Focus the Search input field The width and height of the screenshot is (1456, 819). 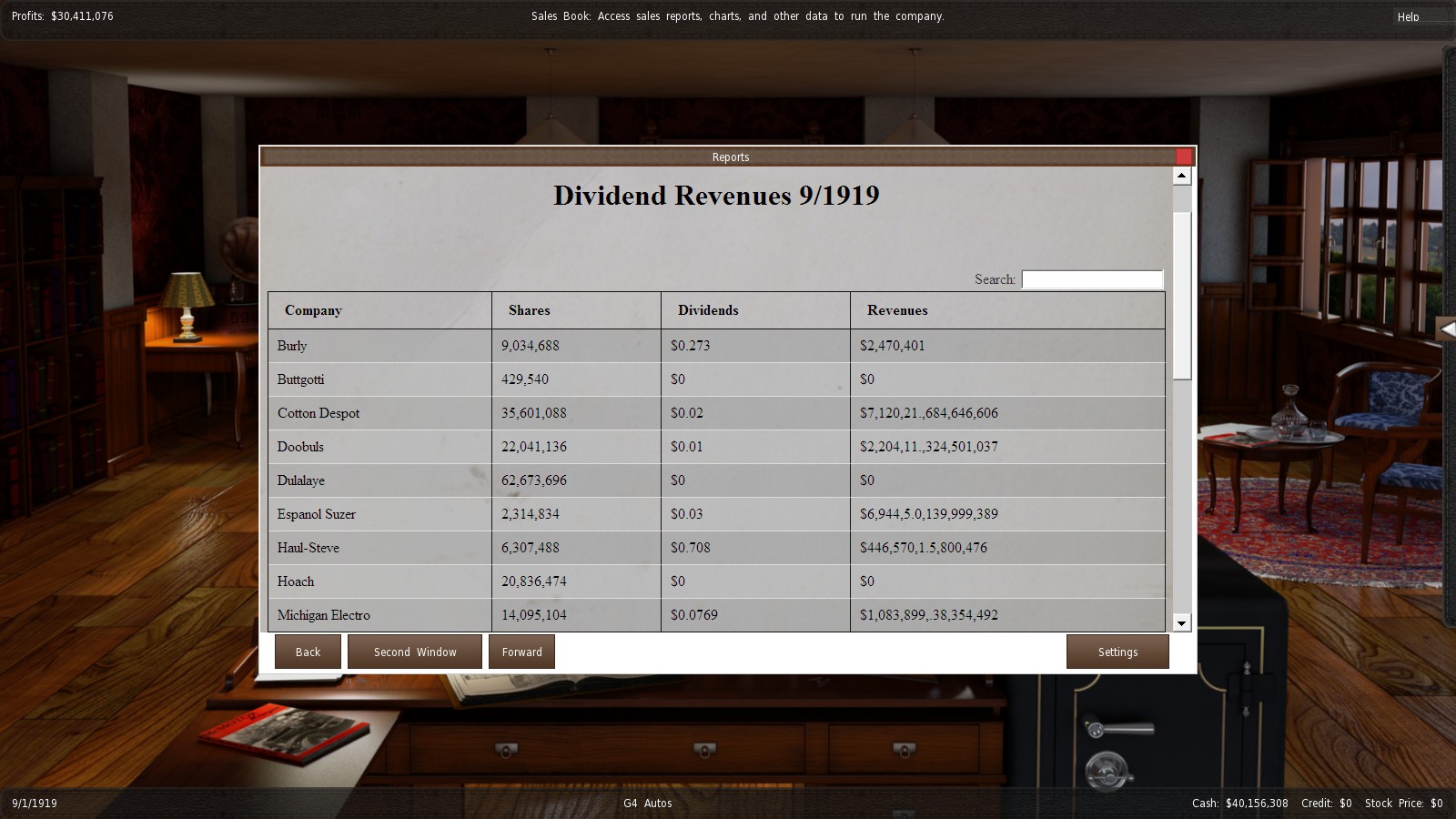[1092, 279]
